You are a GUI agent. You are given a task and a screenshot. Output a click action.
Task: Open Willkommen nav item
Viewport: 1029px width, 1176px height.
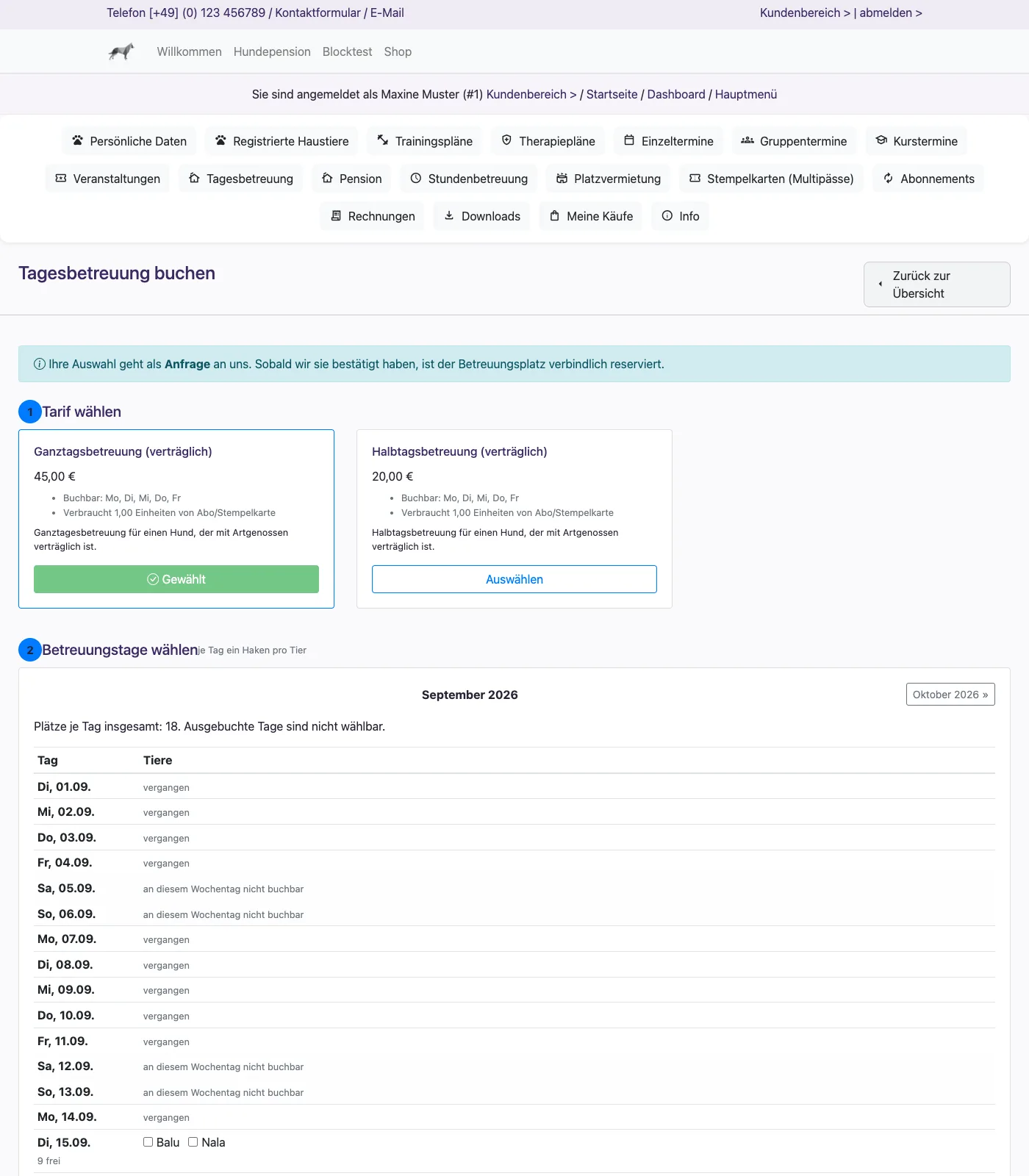click(x=190, y=51)
